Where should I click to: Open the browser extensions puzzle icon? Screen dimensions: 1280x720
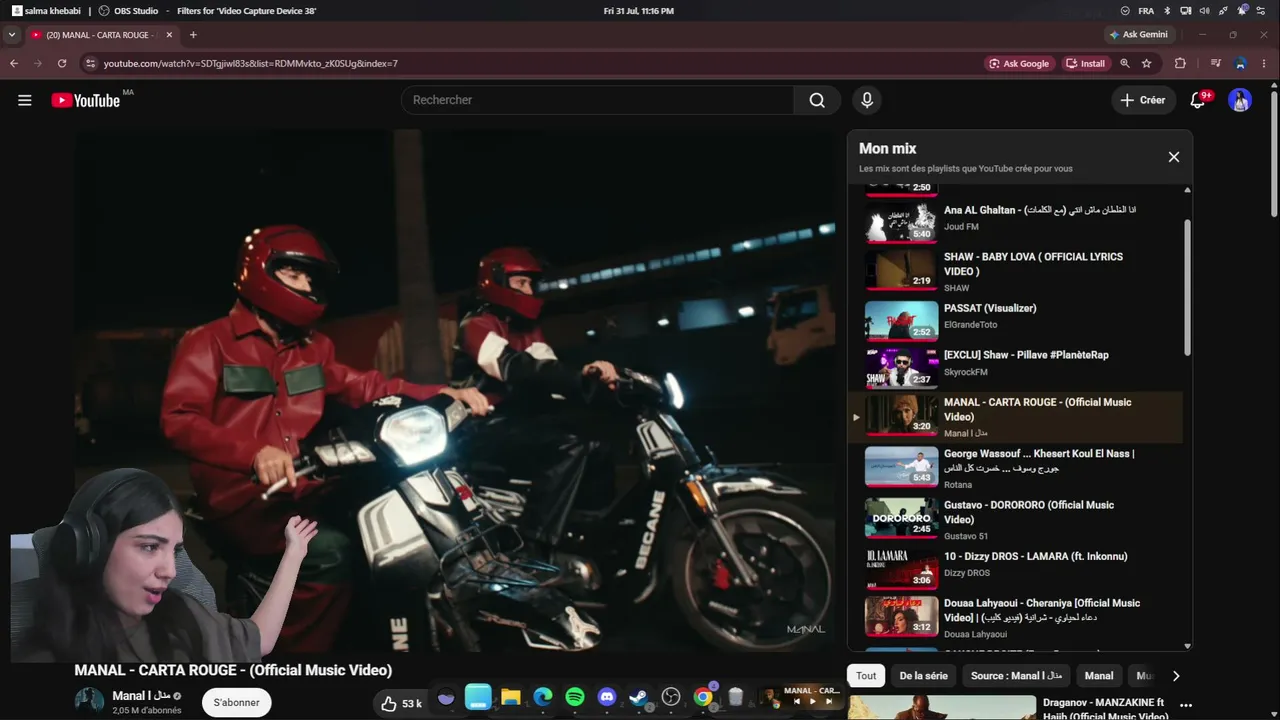point(1180,63)
